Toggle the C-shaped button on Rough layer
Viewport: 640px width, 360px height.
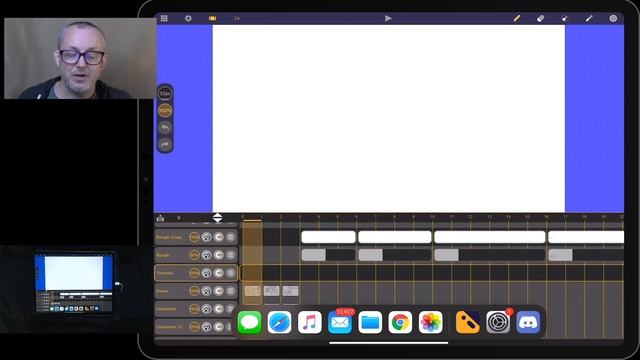[x=219, y=255]
